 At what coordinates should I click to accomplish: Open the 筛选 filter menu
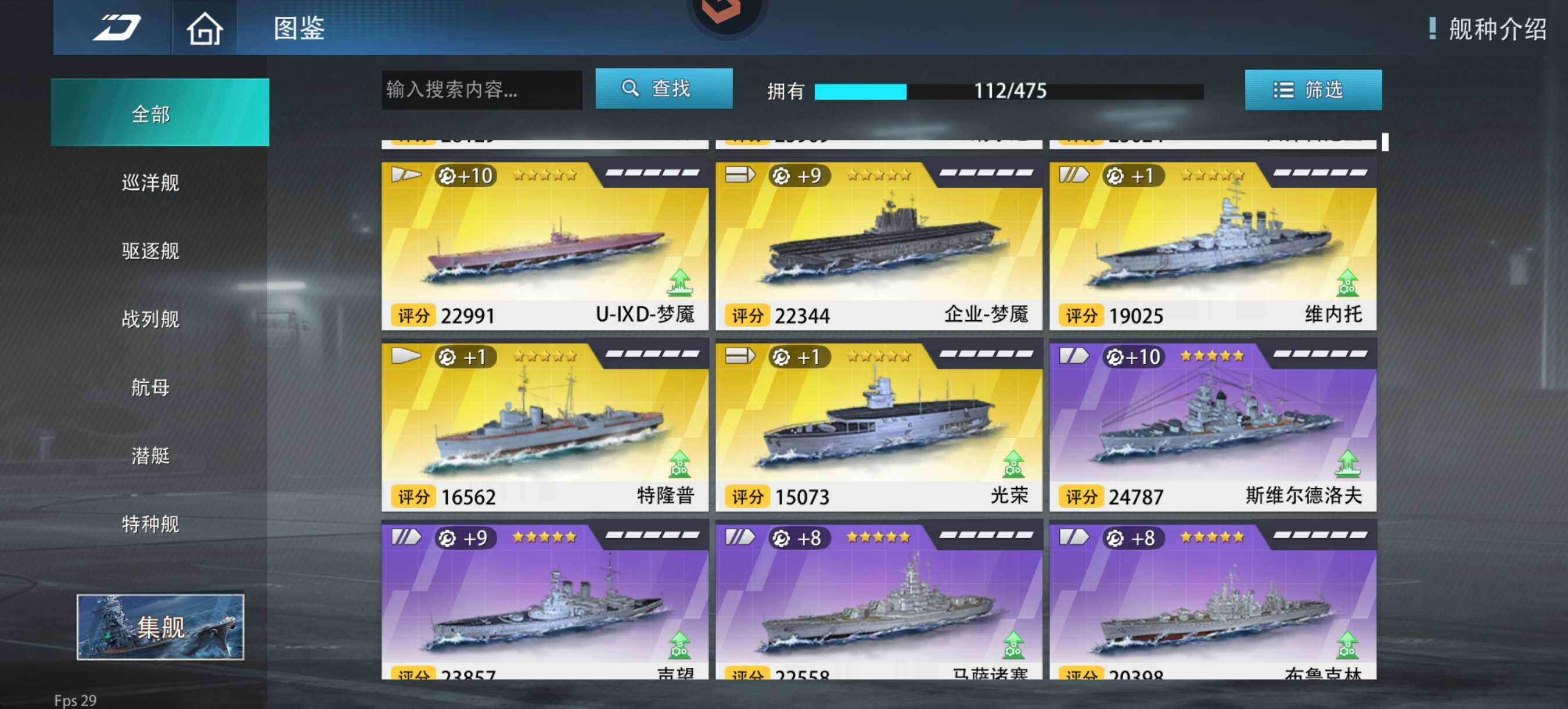1313,89
